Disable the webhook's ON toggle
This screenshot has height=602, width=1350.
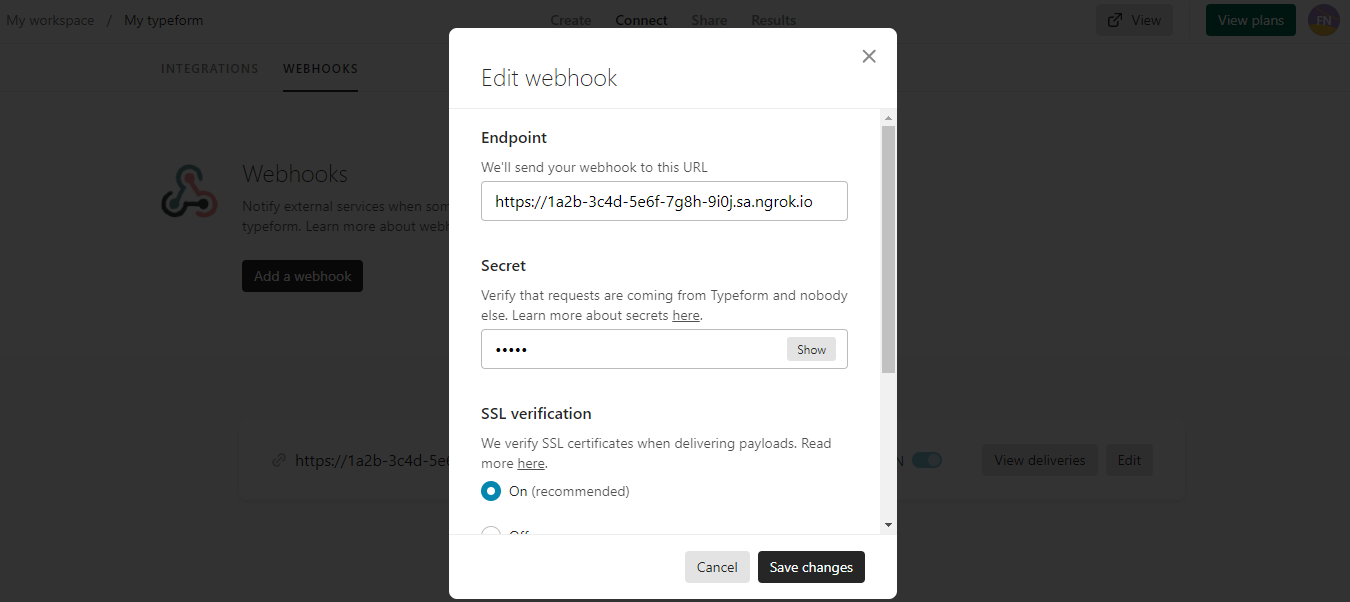click(x=926, y=459)
